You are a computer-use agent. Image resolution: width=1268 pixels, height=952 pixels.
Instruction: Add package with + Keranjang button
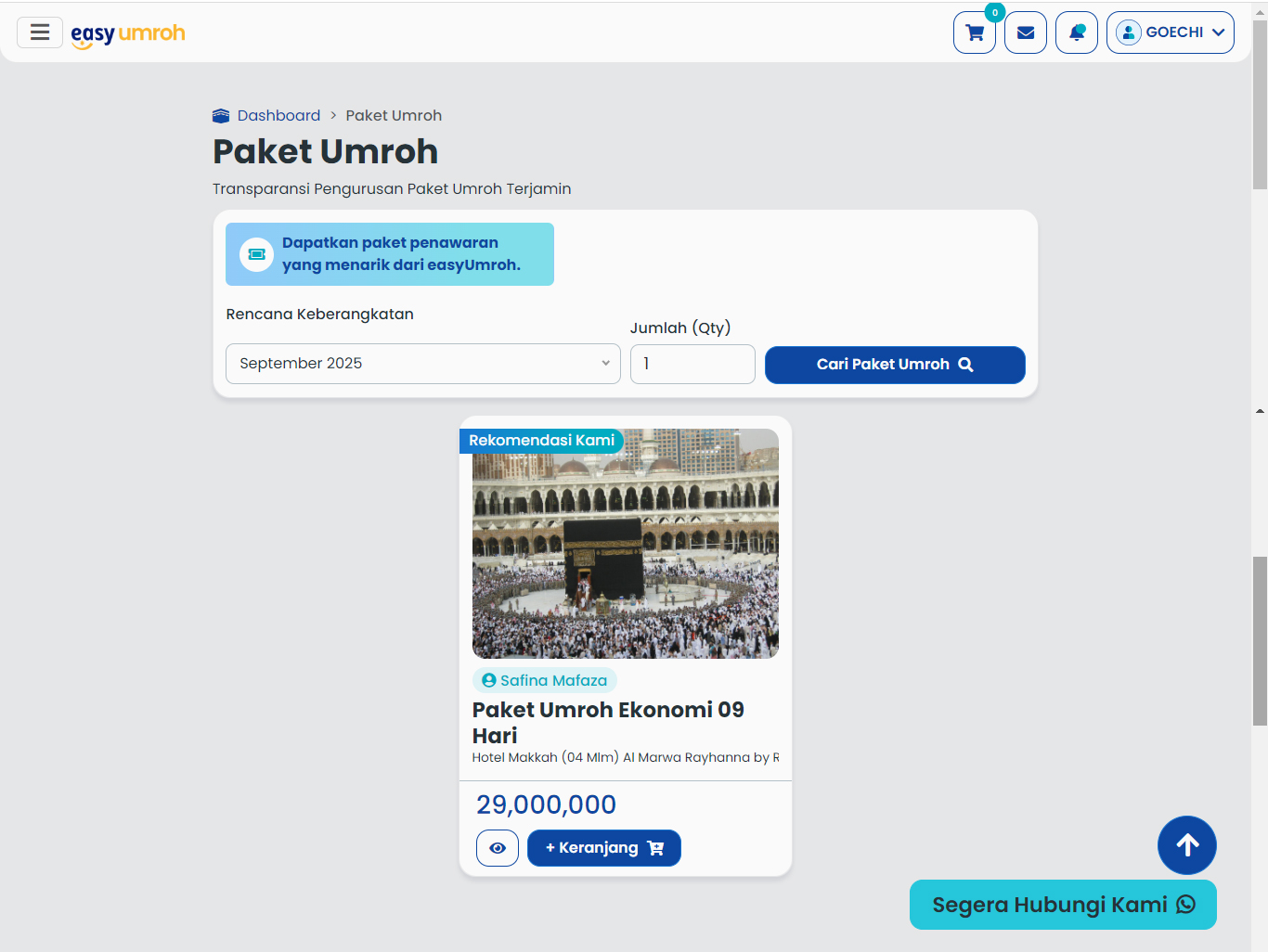604,848
